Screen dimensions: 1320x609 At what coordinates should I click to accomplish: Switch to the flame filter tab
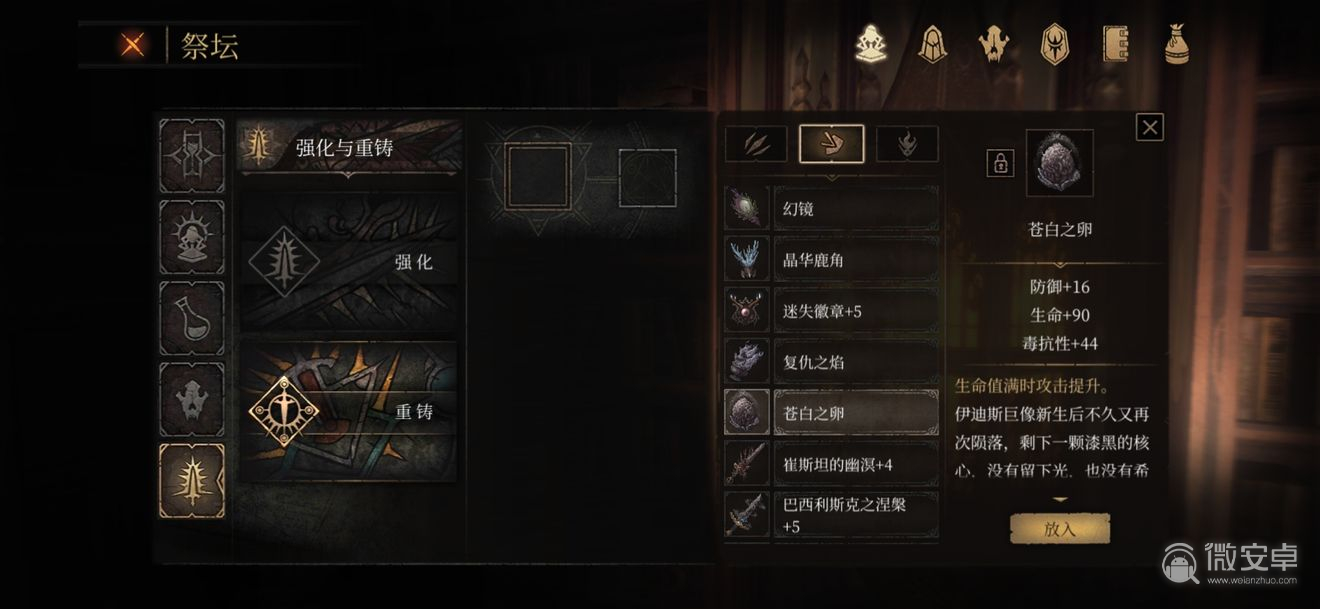click(x=907, y=144)
